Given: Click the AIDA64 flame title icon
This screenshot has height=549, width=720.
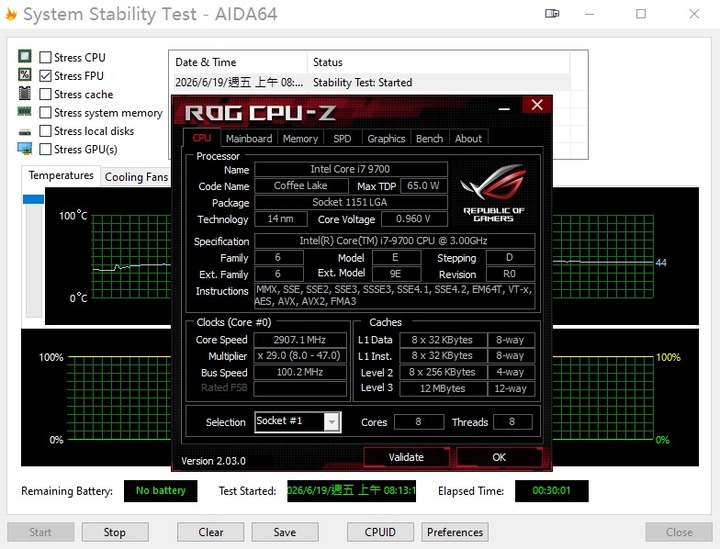Looking at the screenshot, I should point(11,14).
